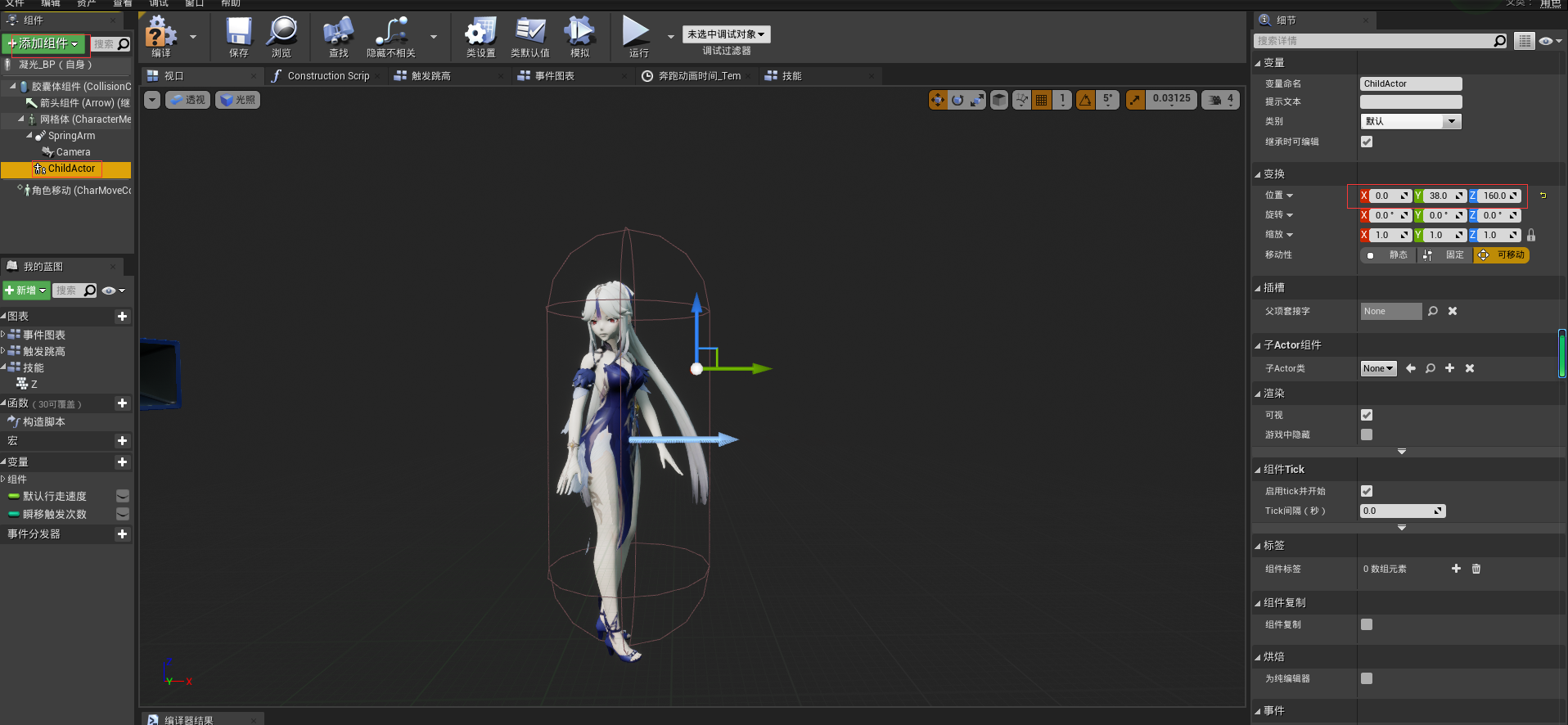Toggle grid snapping in viewport
Viewport: 1568px width, 725px height.
1042,100
